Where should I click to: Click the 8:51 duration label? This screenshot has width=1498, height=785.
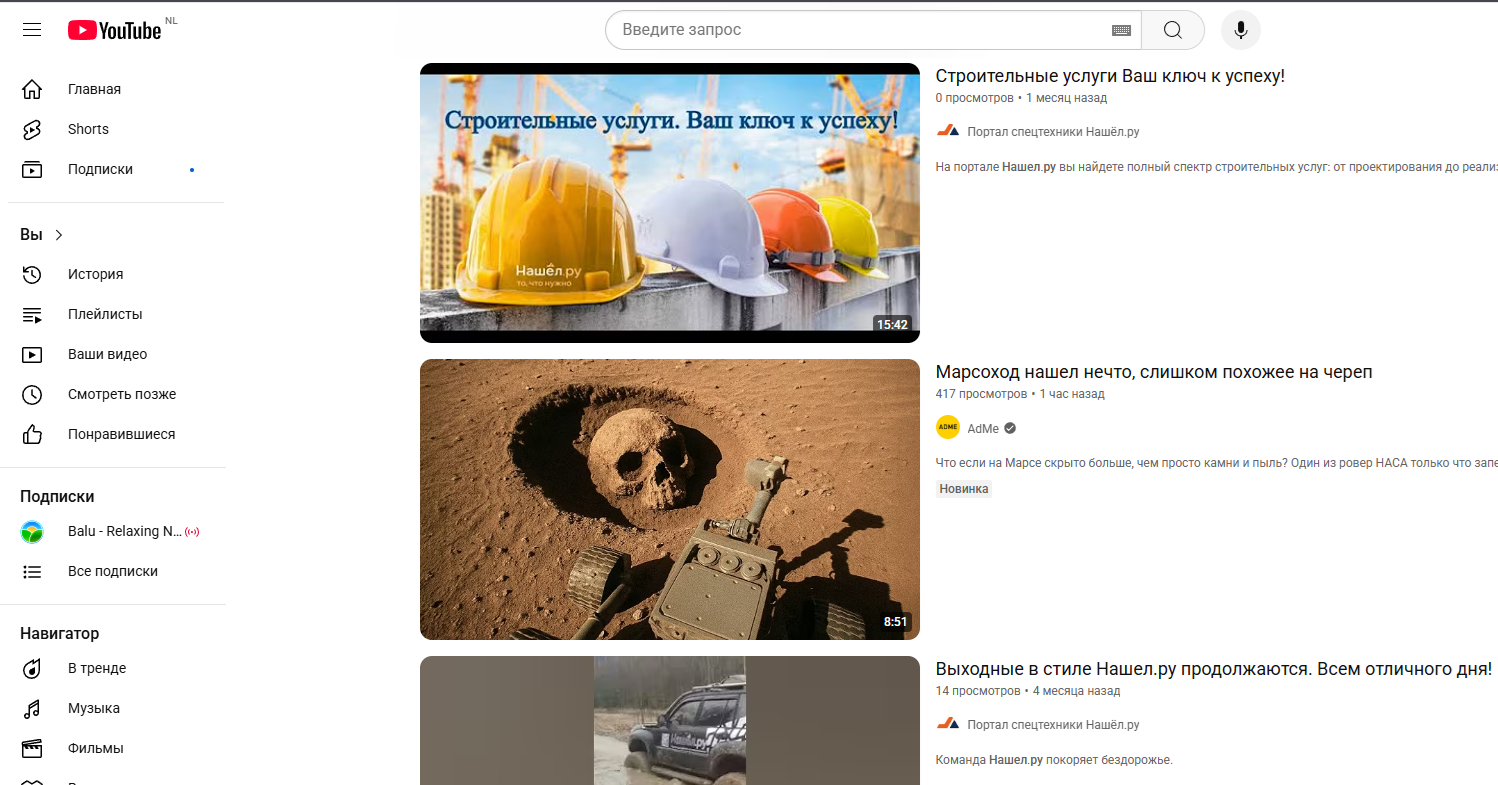(x=896, y=622)
